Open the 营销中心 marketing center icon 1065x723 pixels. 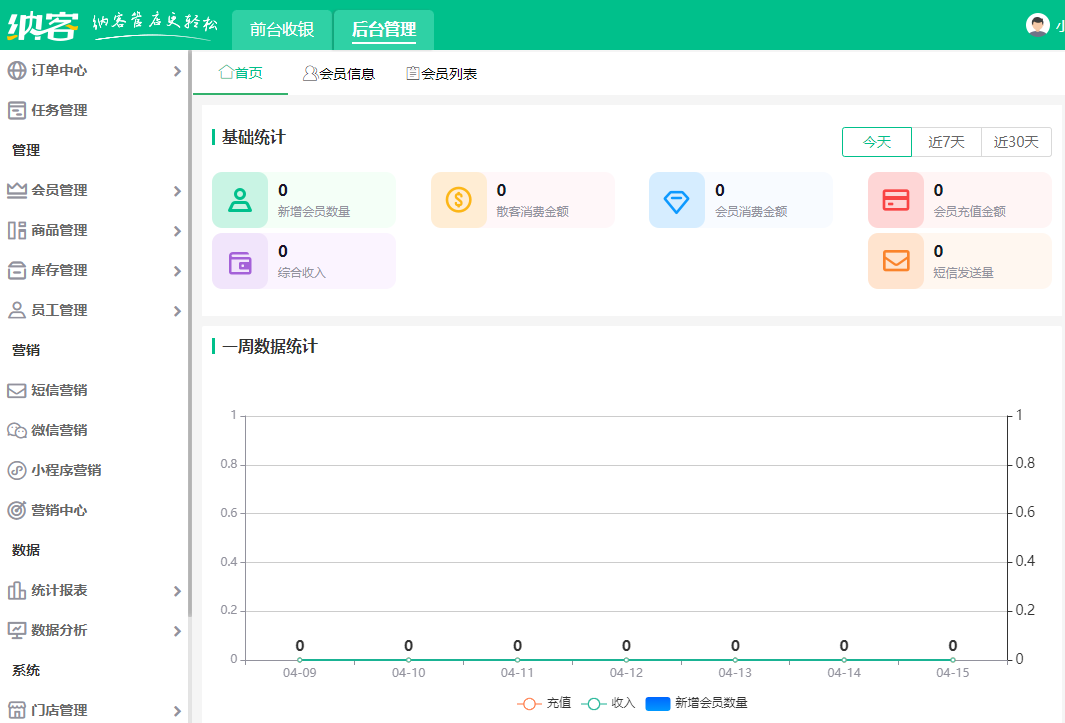click(x=14, y=510)
